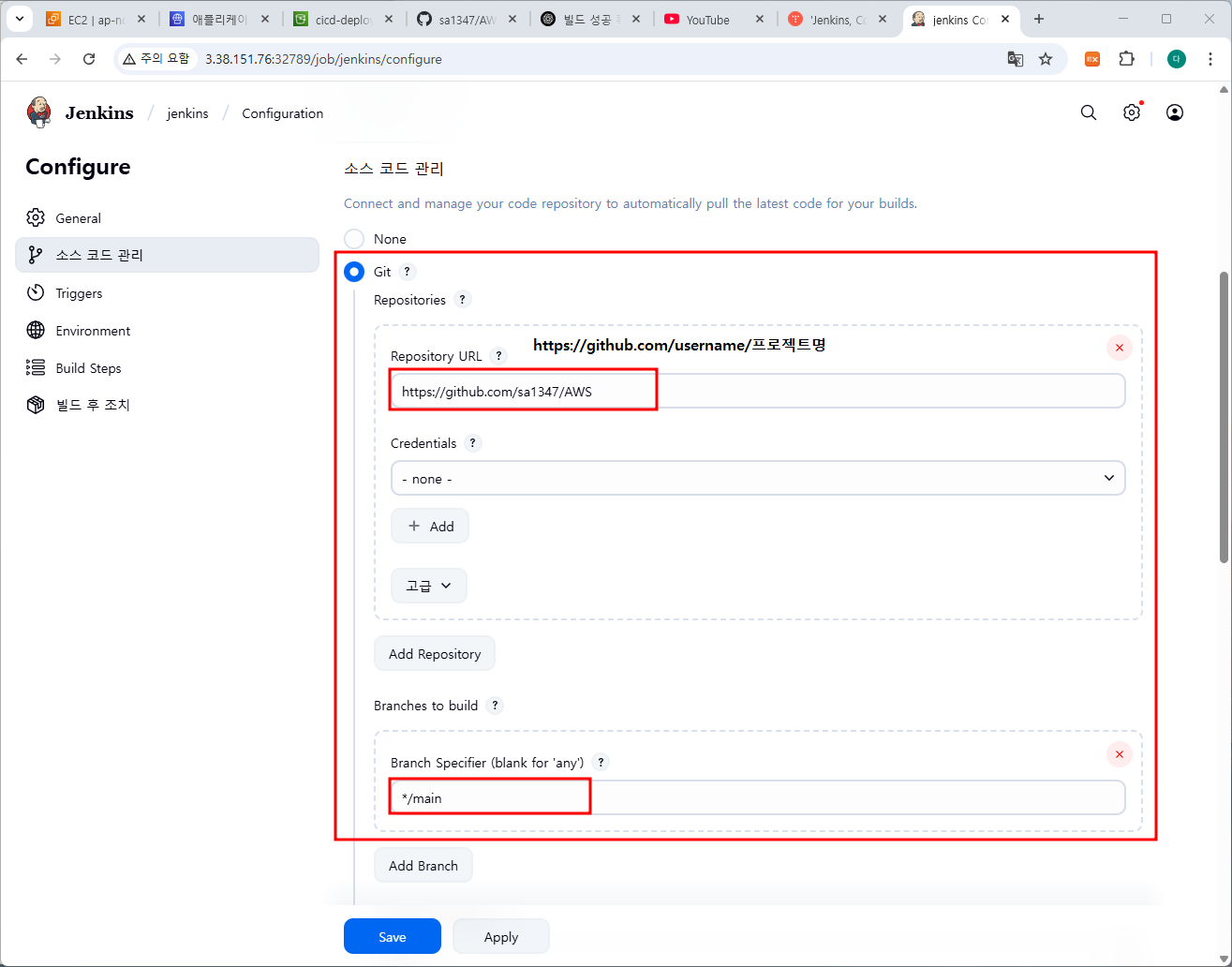This screenshot has height=967, width=1232.
Task: Delete the branch specifier with red X
Action: pyautogui.click(x=1120, y=754)
